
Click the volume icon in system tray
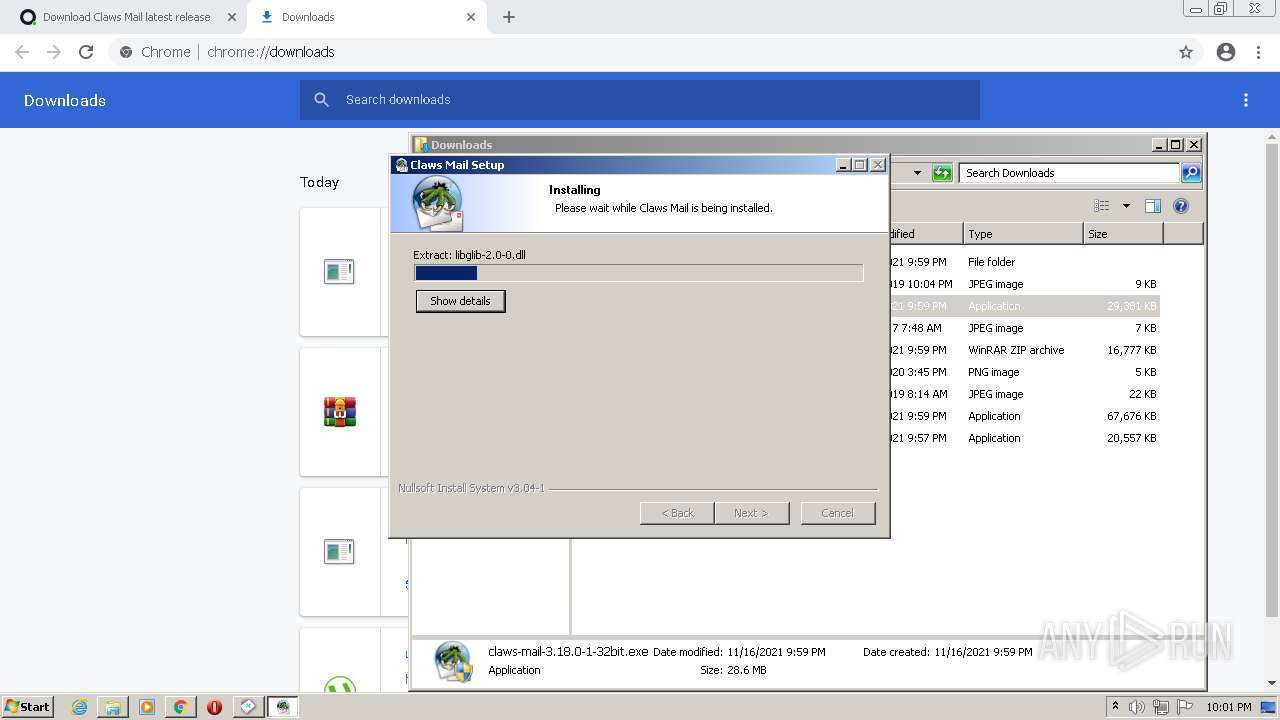pos(1137,707)
